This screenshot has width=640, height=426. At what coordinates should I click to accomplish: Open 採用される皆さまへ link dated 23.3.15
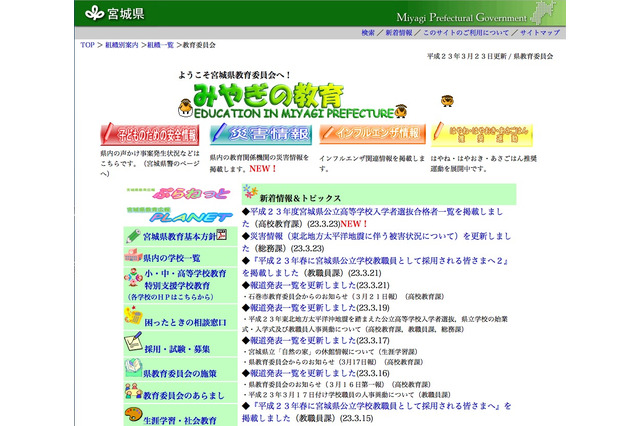[x=376, y=412]
